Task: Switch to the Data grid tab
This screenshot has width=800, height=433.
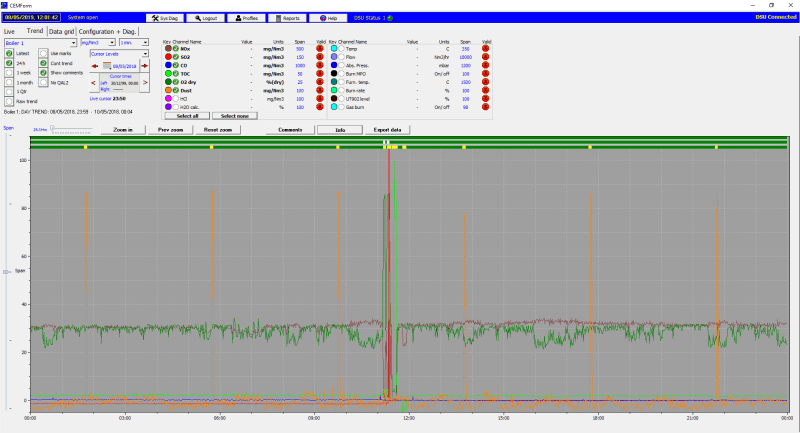Action: pos(62,32)
